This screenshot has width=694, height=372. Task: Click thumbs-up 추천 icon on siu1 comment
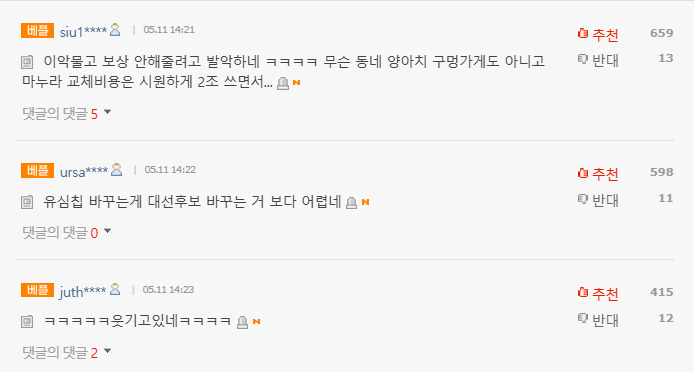tap(583, 33)
